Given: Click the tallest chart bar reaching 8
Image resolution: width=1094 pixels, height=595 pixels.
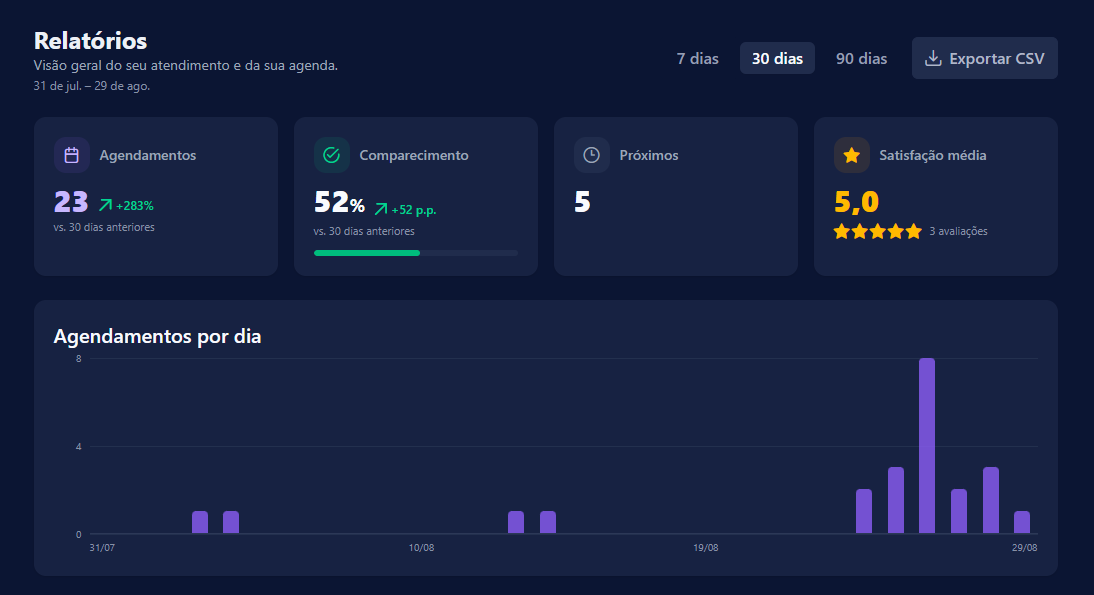Looking at the screenshot, I should tap(927, 446).
